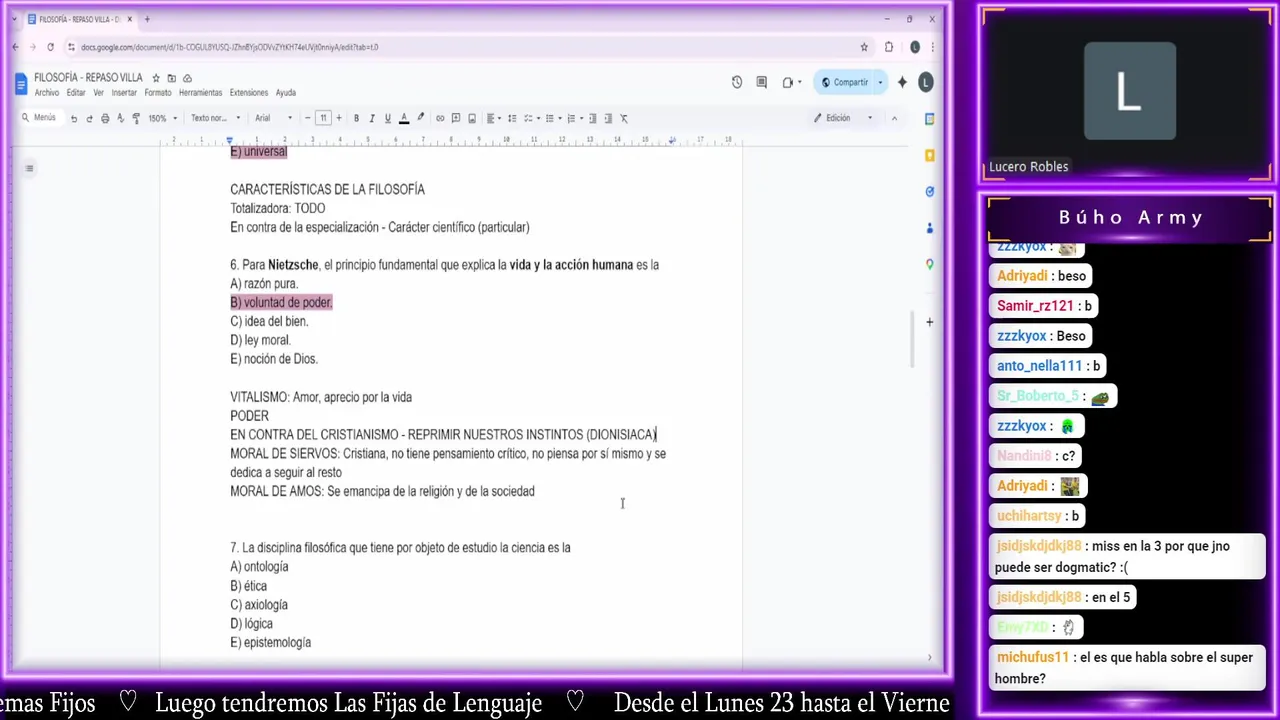Click the browser reload button
Screen dimensions: 1280x720
tap(50, 47)
